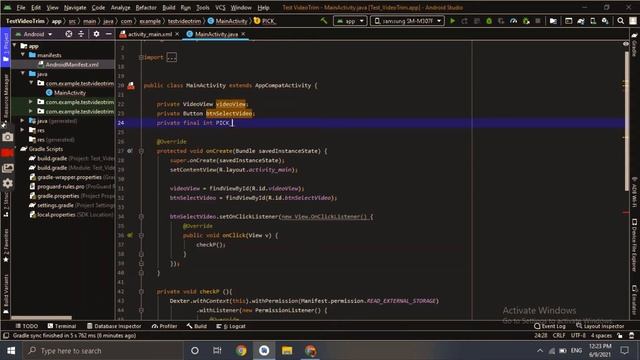This screenshot has width=640, height=360.
Task: Open the SDK Manager icon
Action: tap(605, 21)
